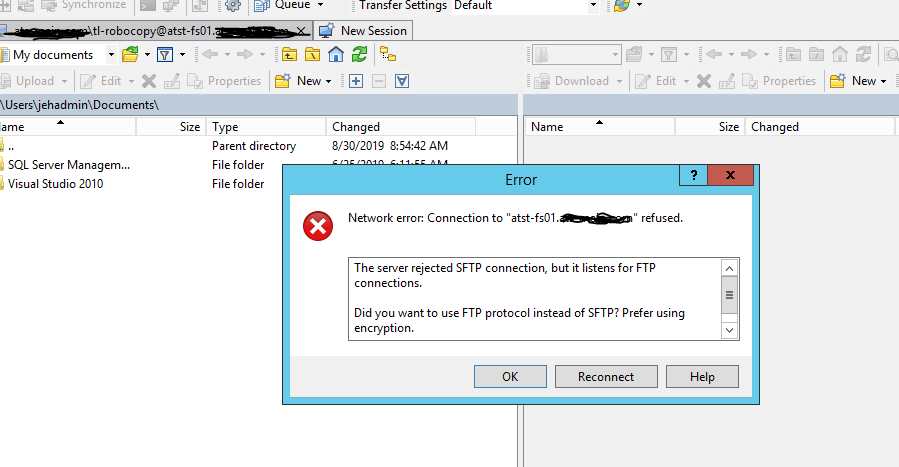Image resolution: width=899 pixels, height=467 pixels.
Task: Click the Invert Selection icon
Action: 402,81
